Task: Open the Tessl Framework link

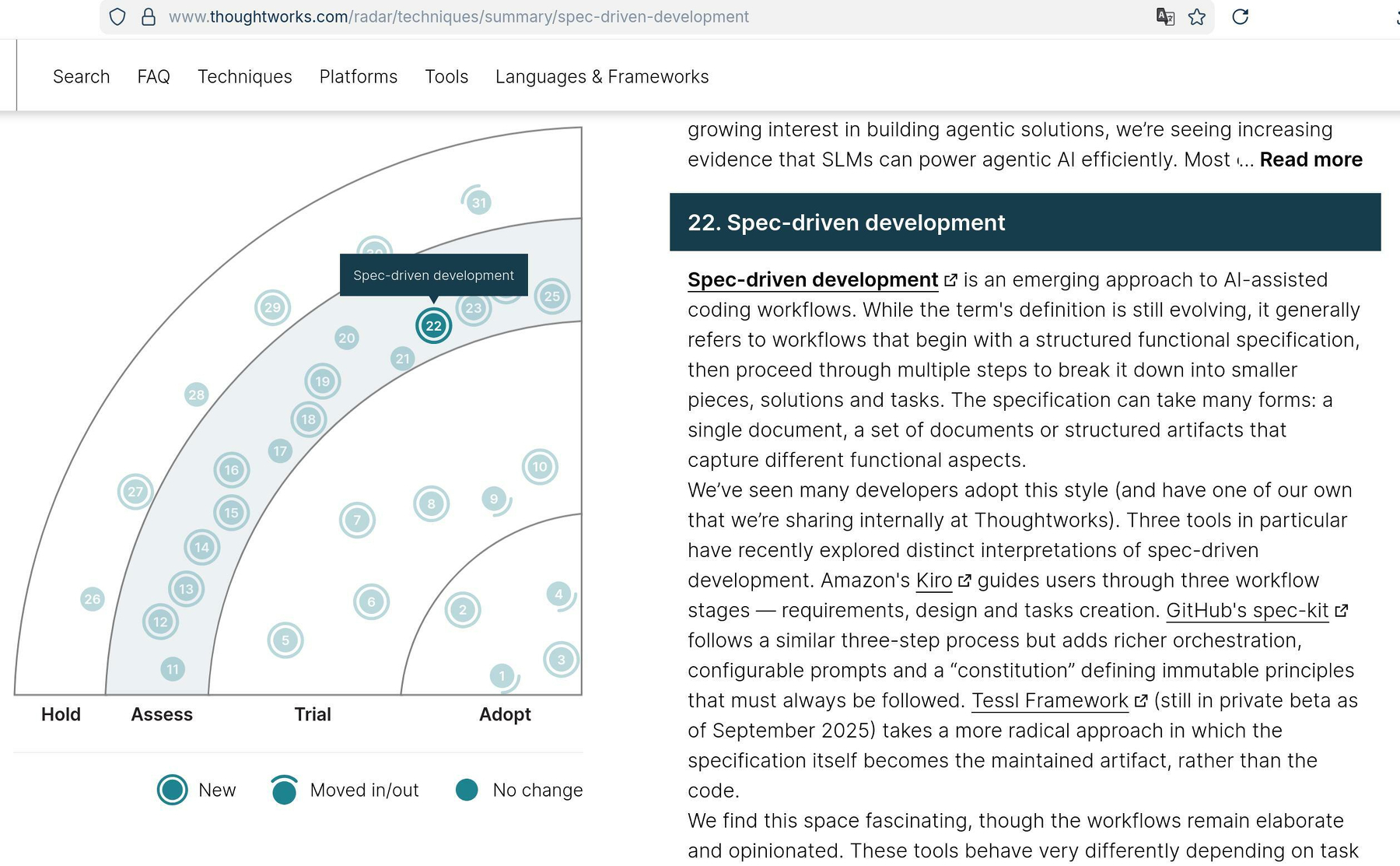Action: click(x=1050, y=701)
